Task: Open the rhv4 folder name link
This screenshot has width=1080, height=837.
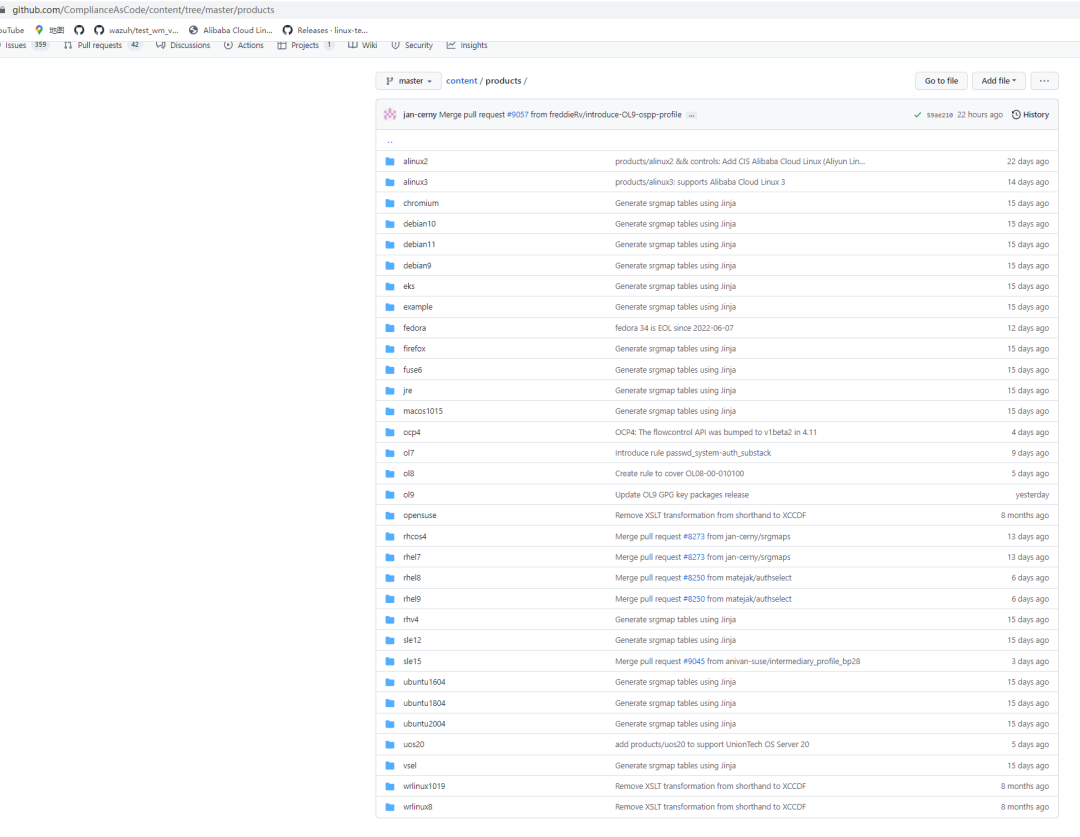Action: click(x=411, y=619)
